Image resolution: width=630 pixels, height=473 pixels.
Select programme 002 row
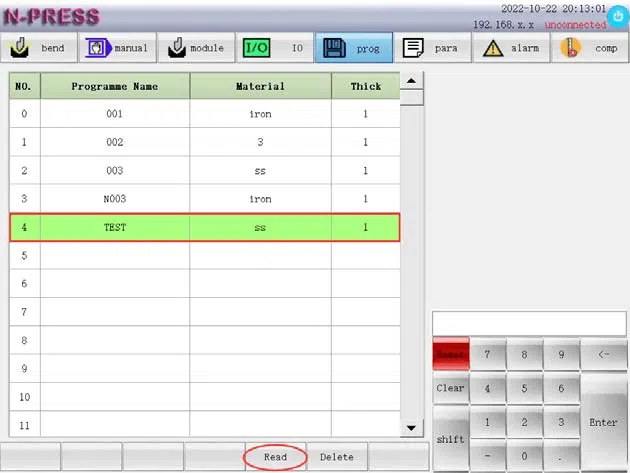205,142
